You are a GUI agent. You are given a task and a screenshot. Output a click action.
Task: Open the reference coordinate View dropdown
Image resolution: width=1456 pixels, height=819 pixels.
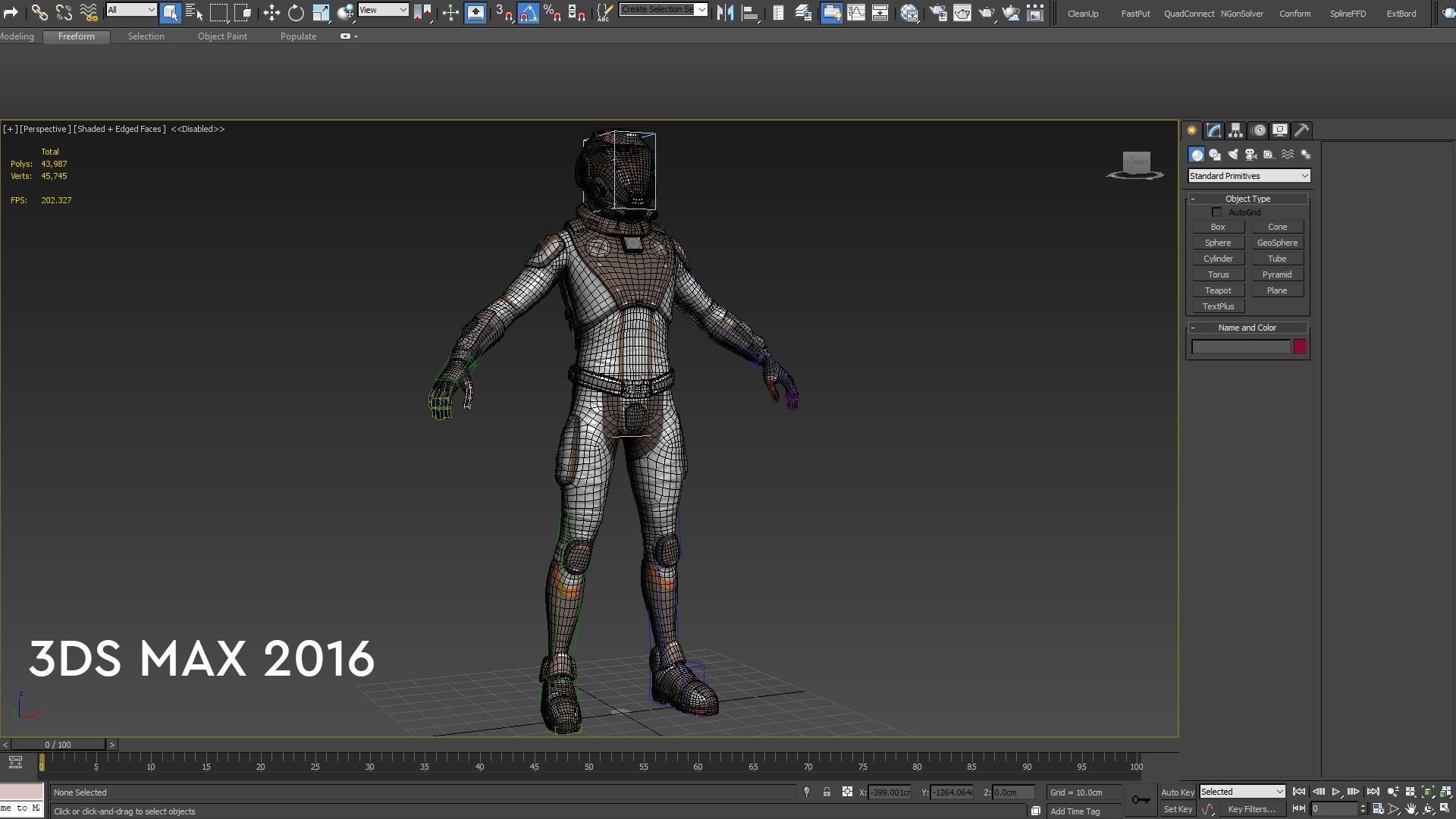383,10
